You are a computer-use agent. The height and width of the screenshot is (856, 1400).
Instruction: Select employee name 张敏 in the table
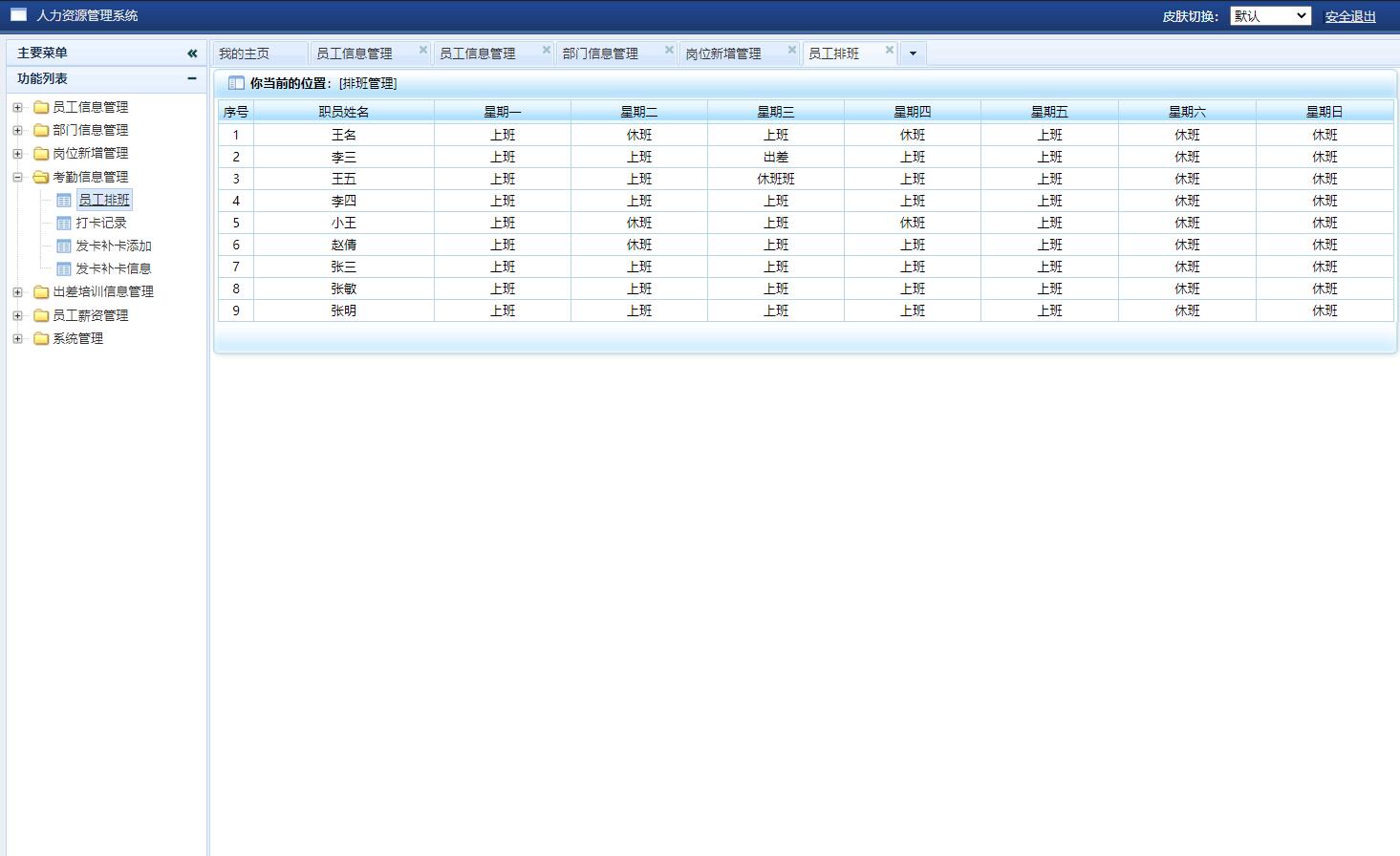(x=344, y=289)
